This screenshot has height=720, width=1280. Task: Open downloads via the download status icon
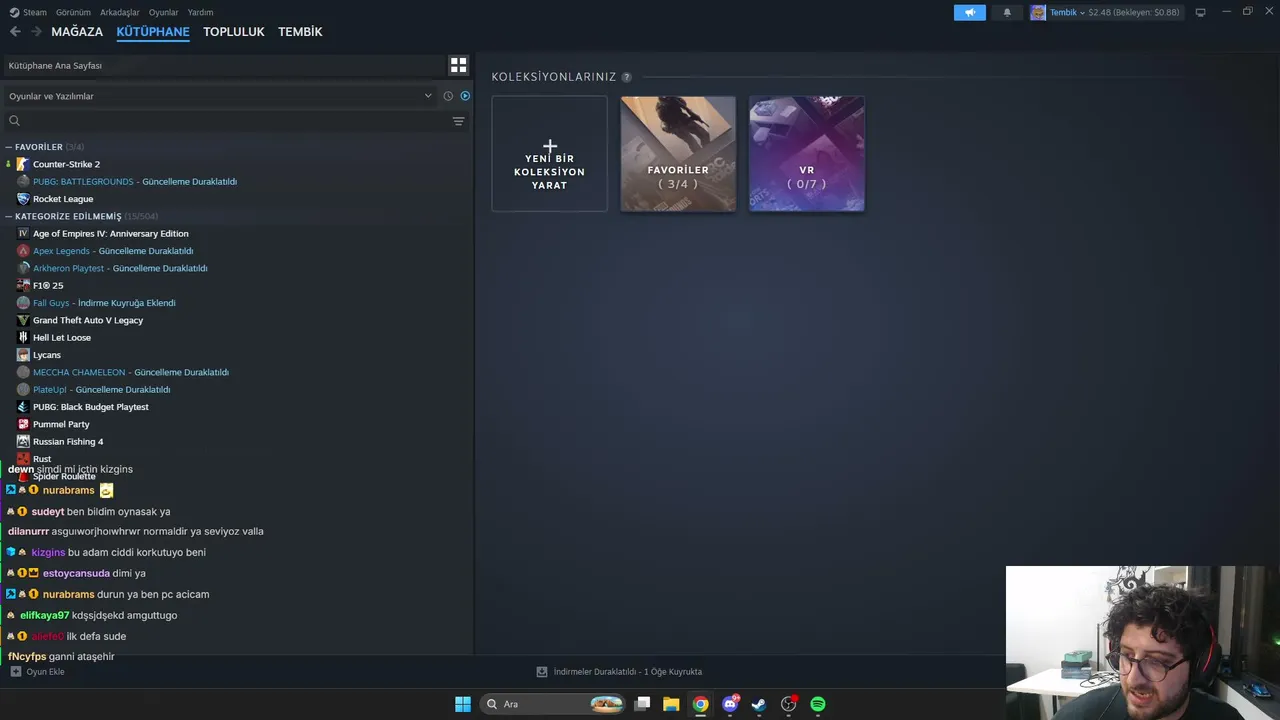tap(542, 672)
